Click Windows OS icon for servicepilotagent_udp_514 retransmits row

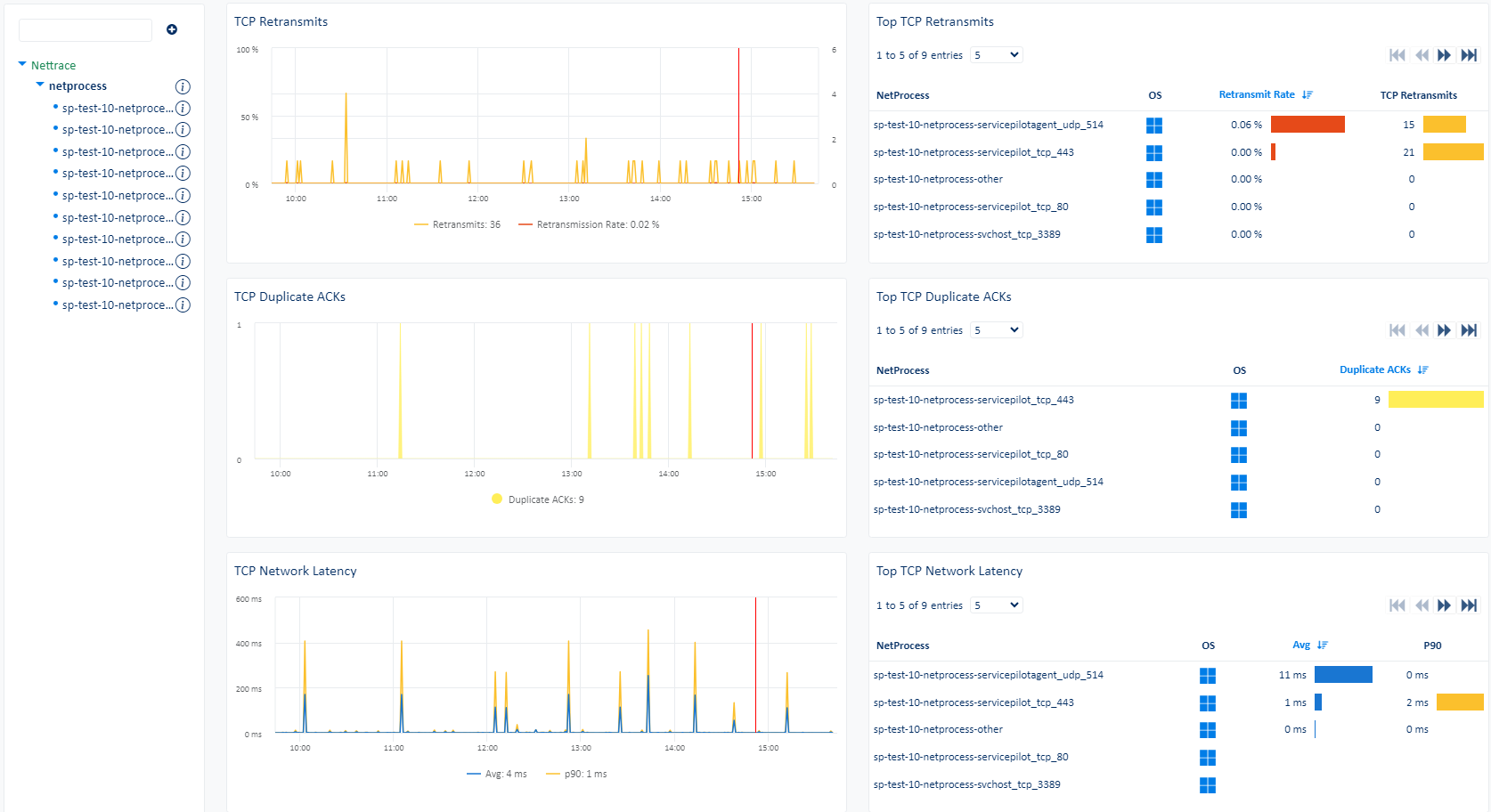(x=1154, y=126)
